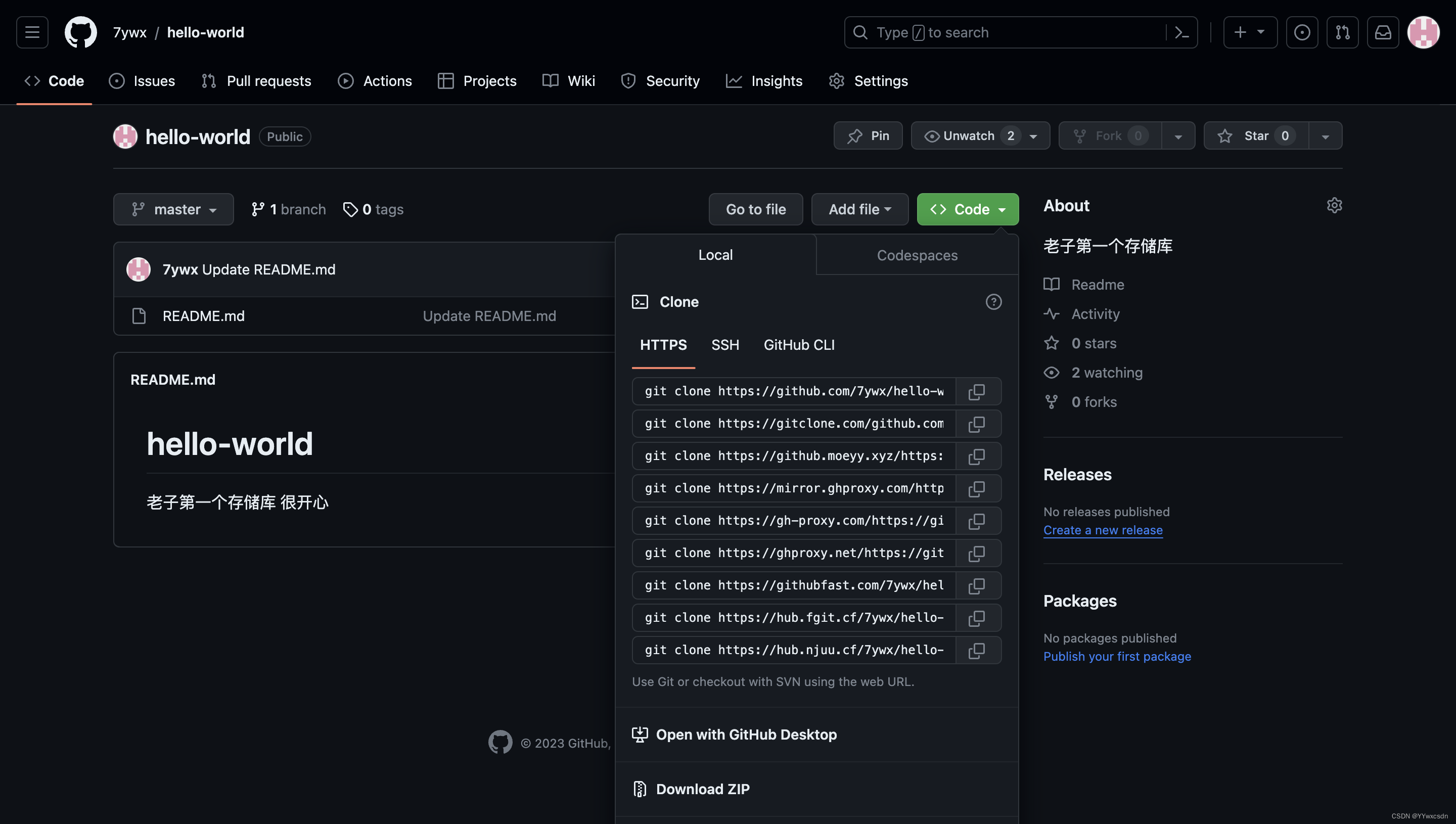1456x824 pixels.
Task: Open the Pull requests tab
Action: [x=256, y=81]
